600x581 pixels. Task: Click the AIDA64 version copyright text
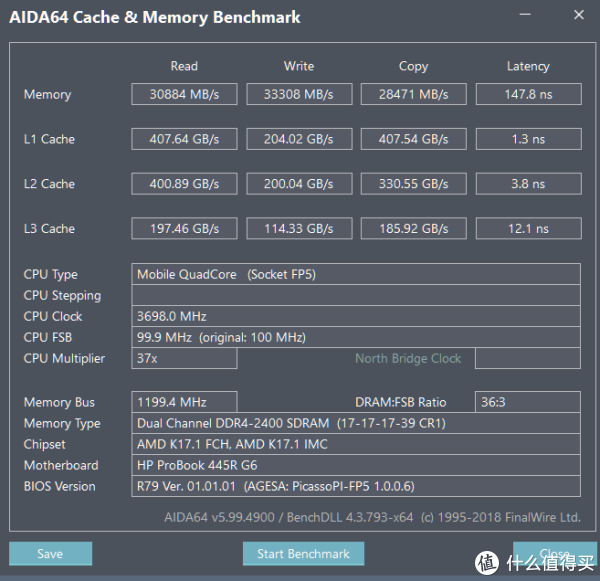point(372,517)
